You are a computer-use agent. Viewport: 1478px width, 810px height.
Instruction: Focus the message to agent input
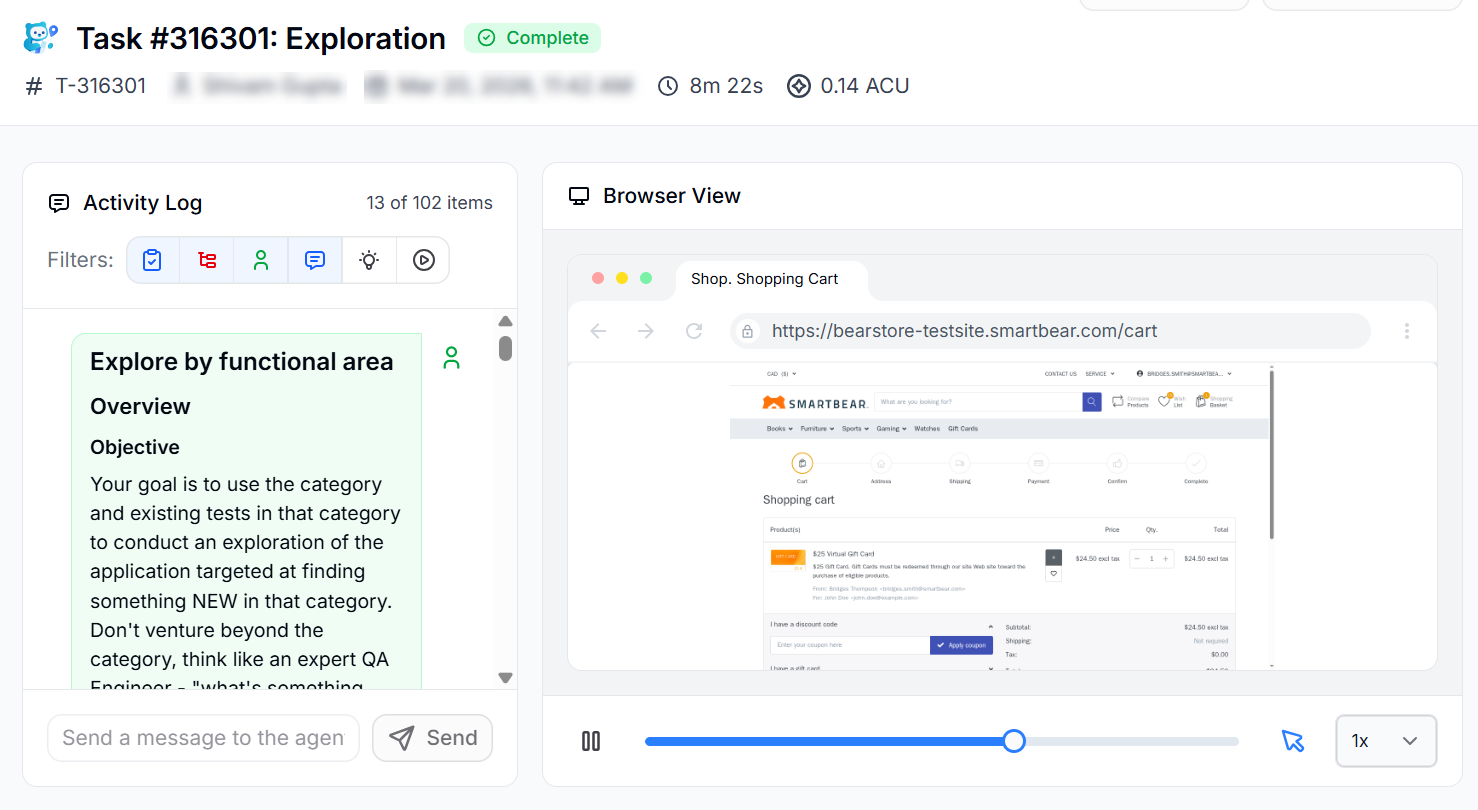203,738
